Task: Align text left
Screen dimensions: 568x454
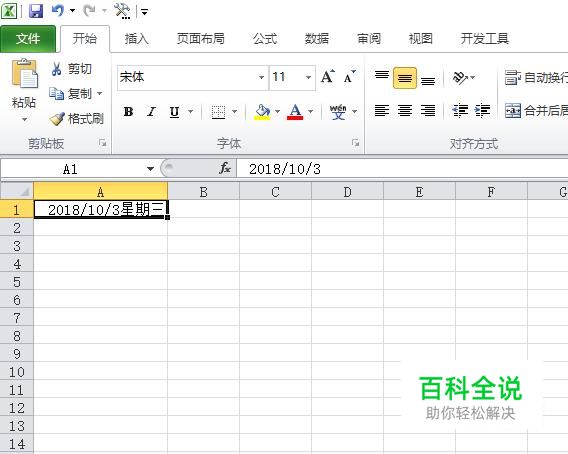Action: pyautogui.click(x=382, y=110)
